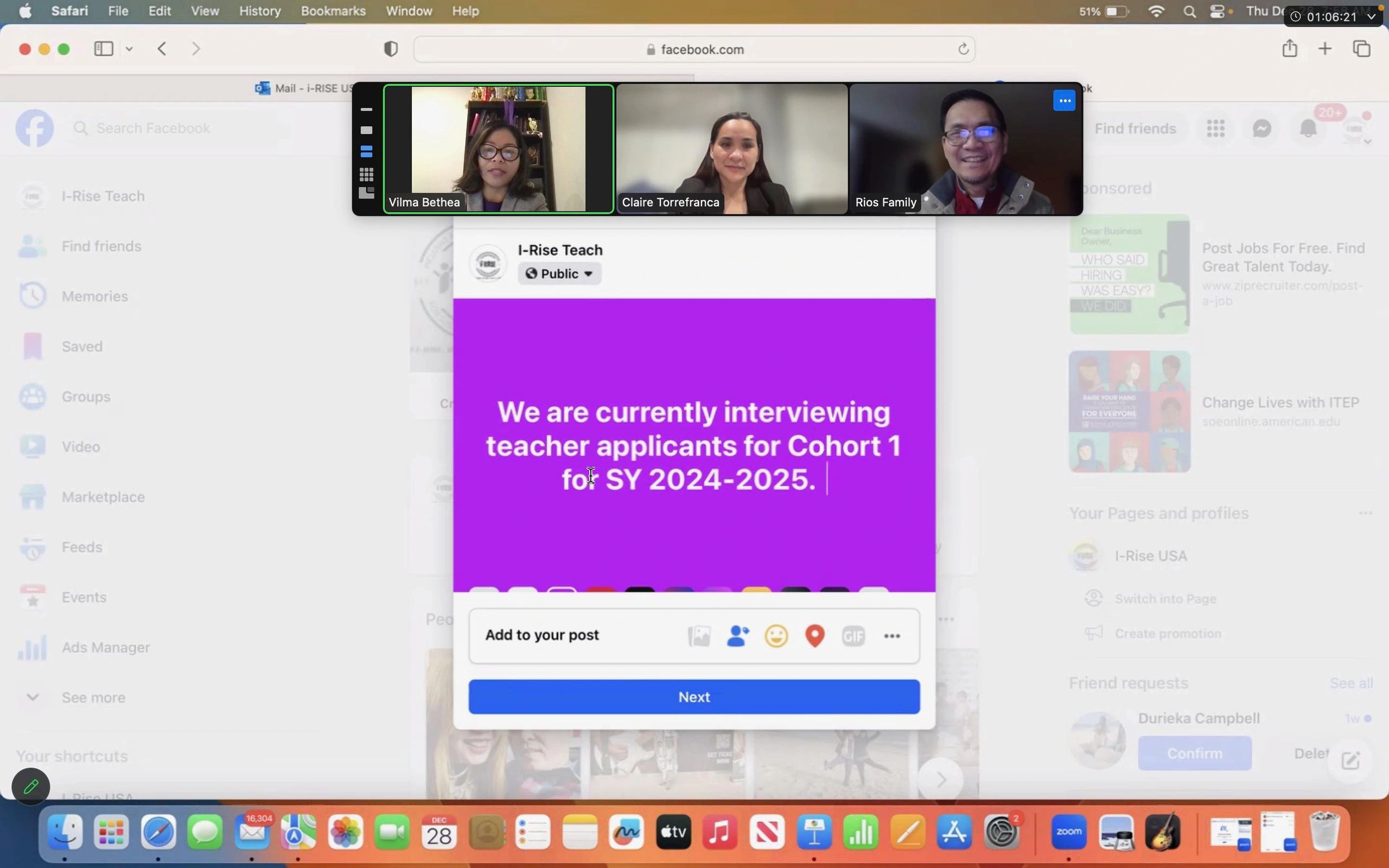Open the Bookmarks menu
This screenshot has height=868, width=1389.
(x=333, y=11)
